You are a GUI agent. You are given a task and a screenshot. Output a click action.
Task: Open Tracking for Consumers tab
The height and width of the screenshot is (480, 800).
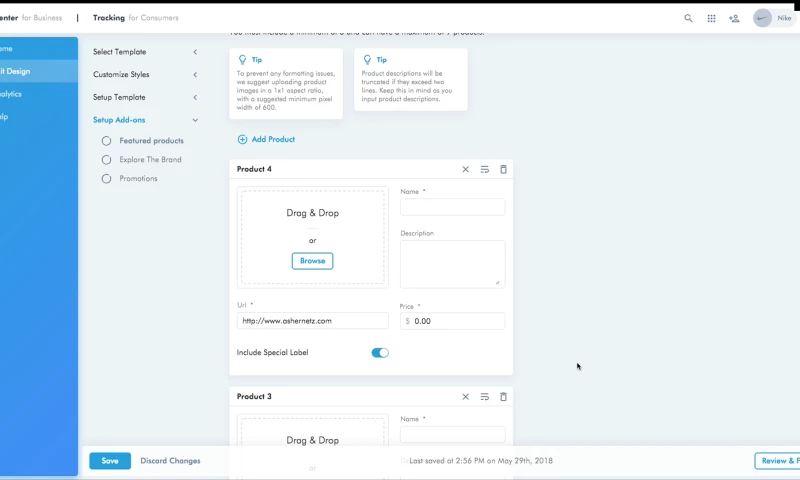point(136,18)
